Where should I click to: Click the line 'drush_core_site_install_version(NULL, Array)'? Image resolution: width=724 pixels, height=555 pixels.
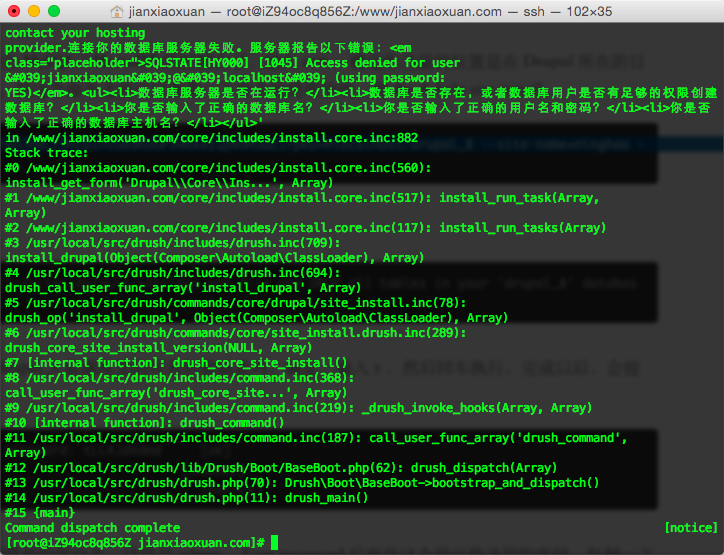pos(158,348)
